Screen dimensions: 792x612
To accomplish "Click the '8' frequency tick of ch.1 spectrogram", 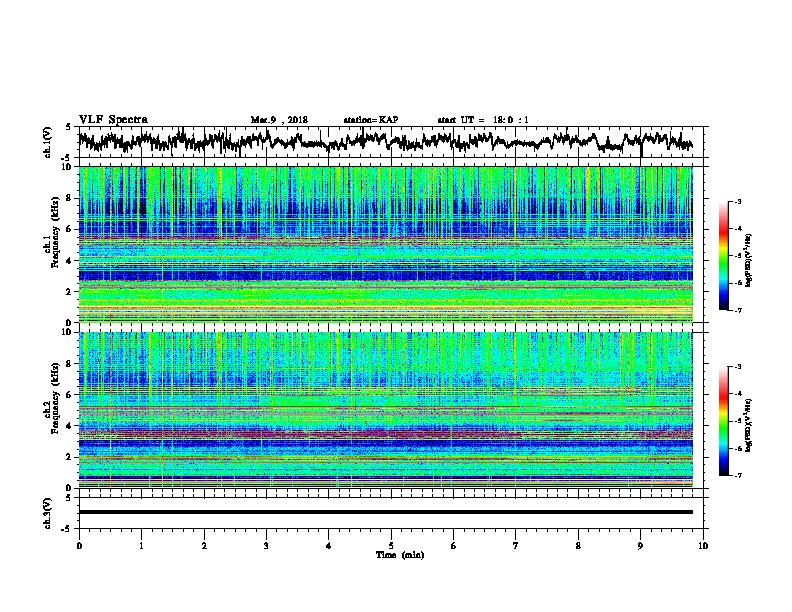I will 69,198.
